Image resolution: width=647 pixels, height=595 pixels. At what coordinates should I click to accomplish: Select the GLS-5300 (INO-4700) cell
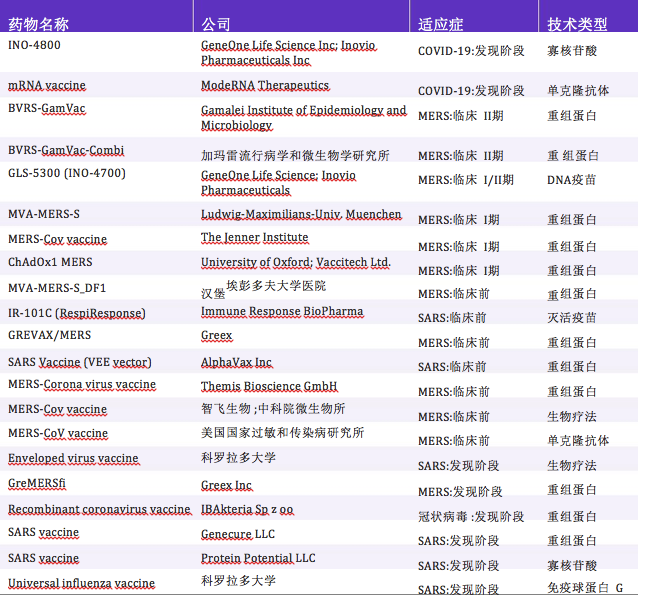[x=67, y=173]
